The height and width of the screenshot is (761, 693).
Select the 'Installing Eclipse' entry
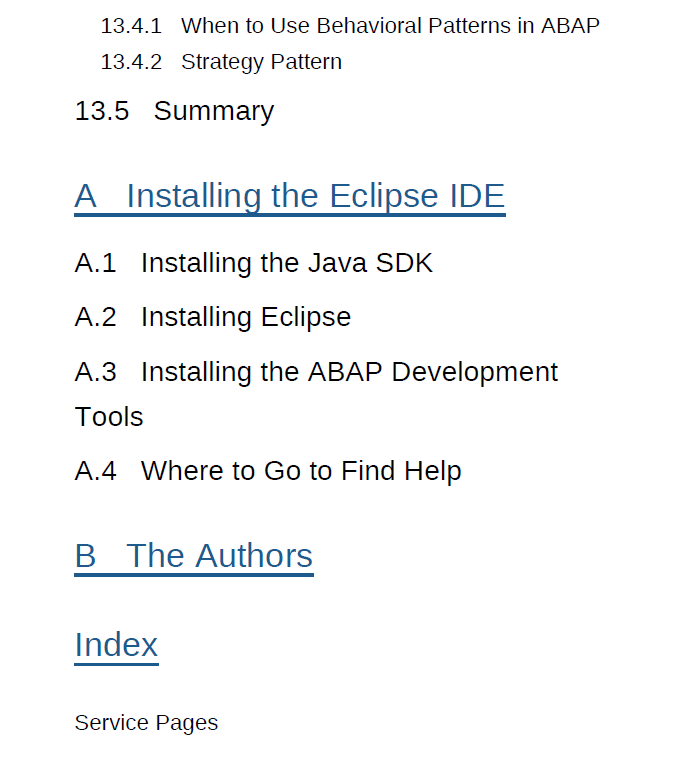click(245, 317)
